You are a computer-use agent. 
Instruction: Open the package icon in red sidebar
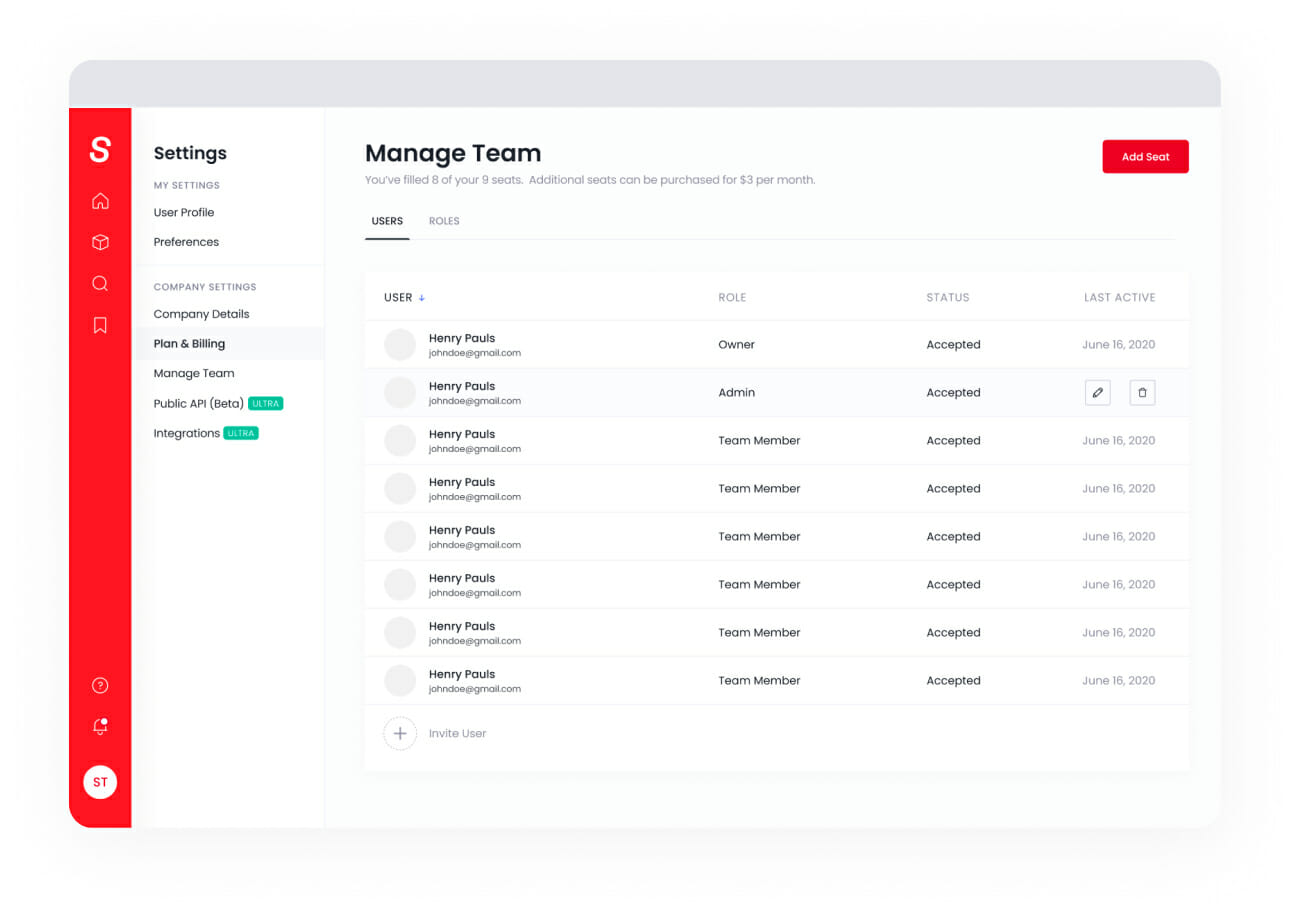point(100,242)
